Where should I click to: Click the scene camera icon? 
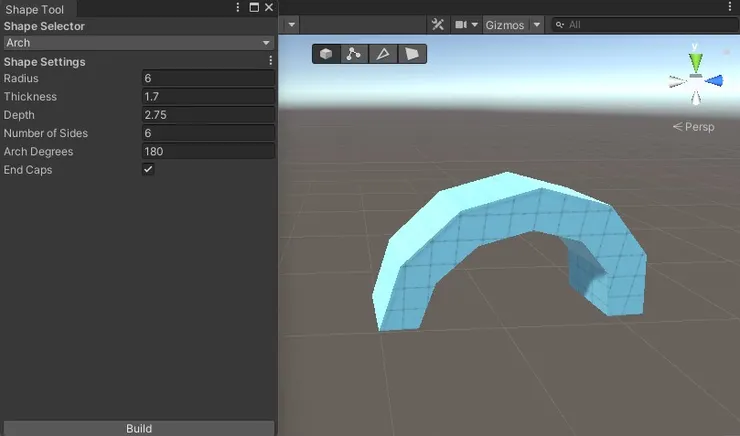(x=461, y=25)
